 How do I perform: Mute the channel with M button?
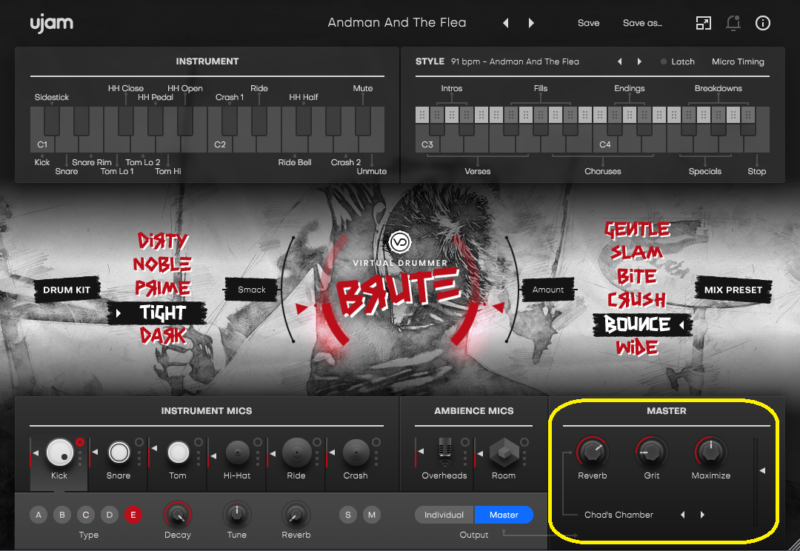click(x=371, y=515)
